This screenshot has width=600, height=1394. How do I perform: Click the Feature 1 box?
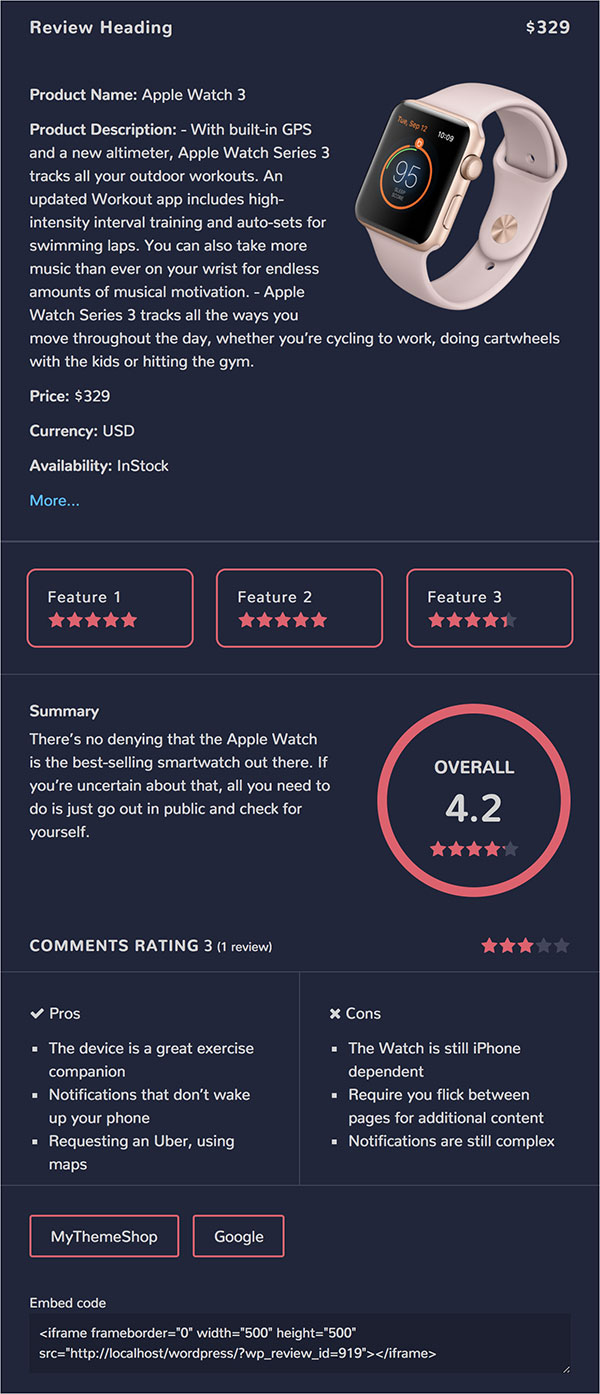point(110,608)
